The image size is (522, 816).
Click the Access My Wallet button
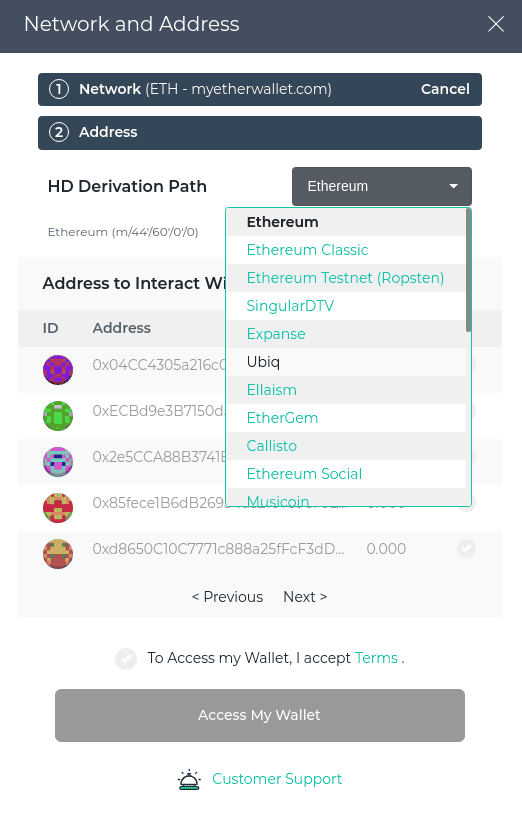(260, 715)
